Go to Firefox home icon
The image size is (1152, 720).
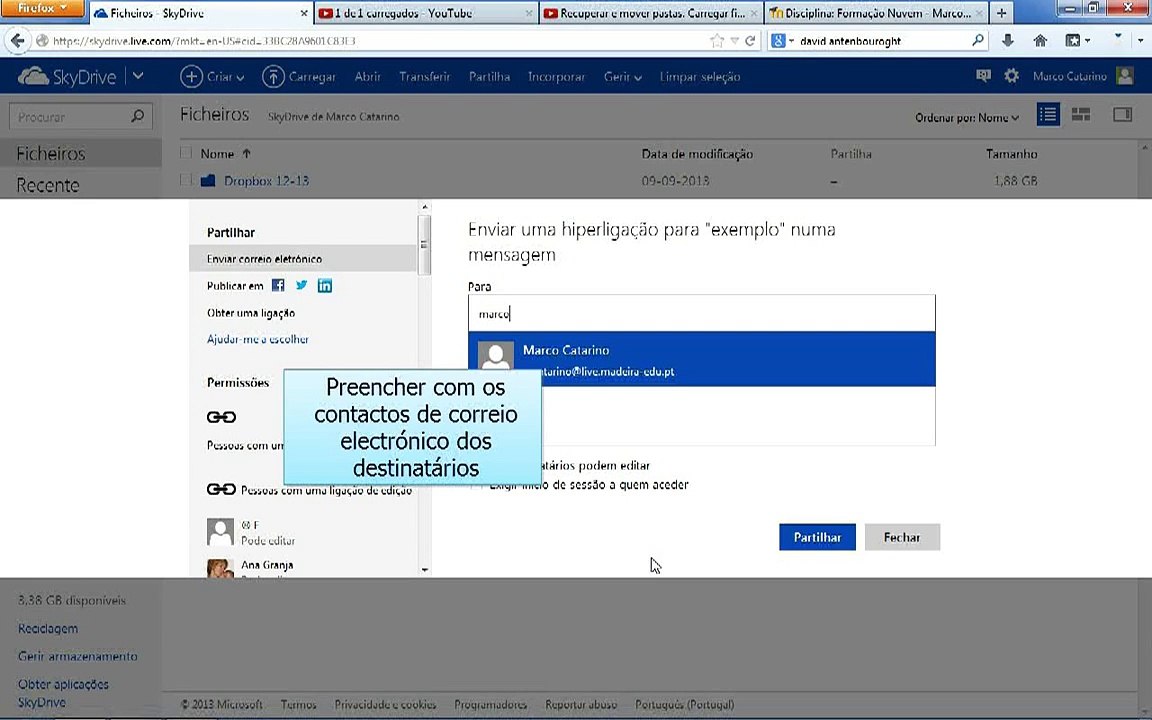pos(1040,40)
